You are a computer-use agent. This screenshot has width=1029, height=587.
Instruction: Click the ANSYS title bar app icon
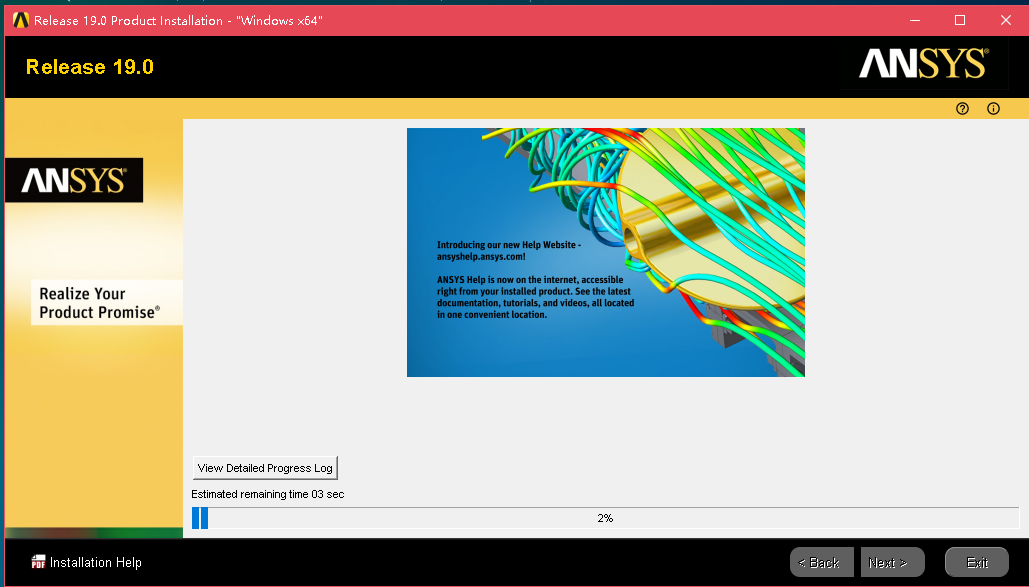pos(20,20)
